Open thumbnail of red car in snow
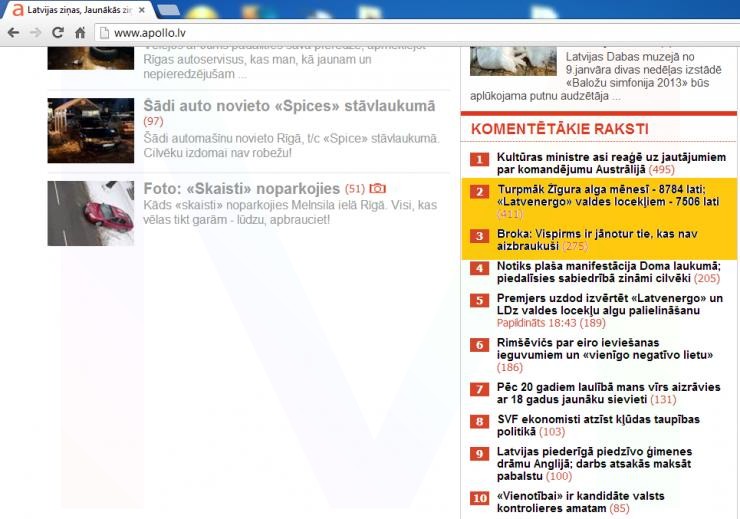The image size is (740, 519). [x=90, y=213]
